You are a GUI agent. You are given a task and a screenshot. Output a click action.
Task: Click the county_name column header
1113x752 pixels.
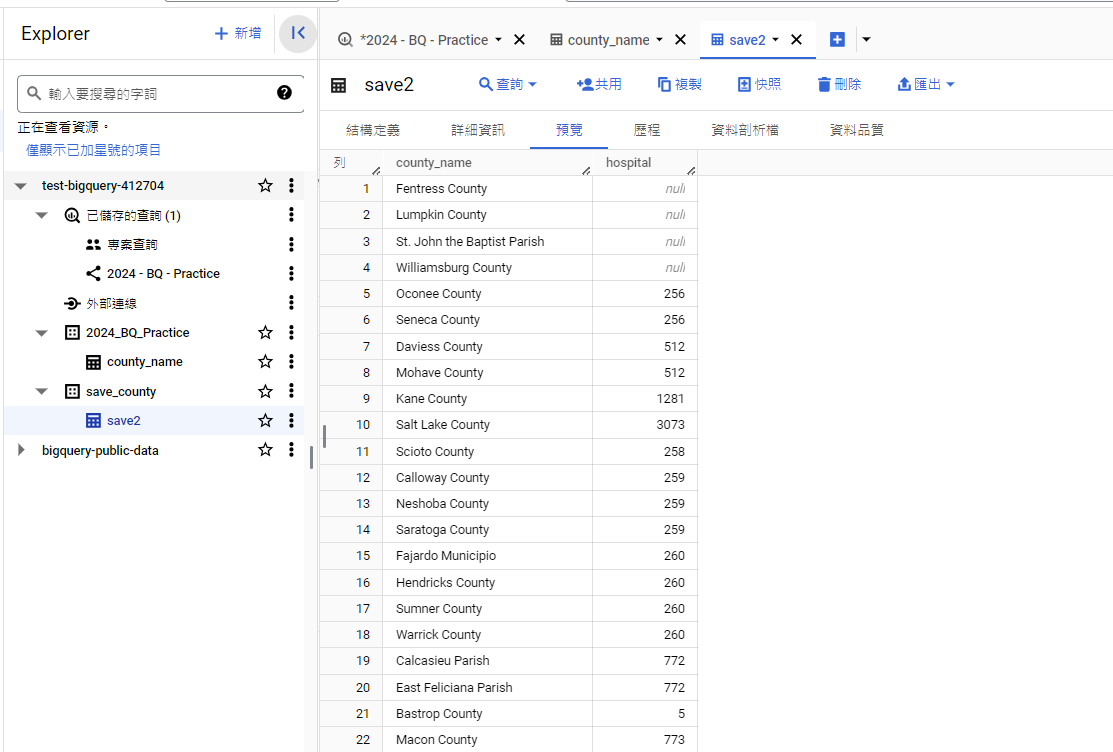click(x=434, y=163)
